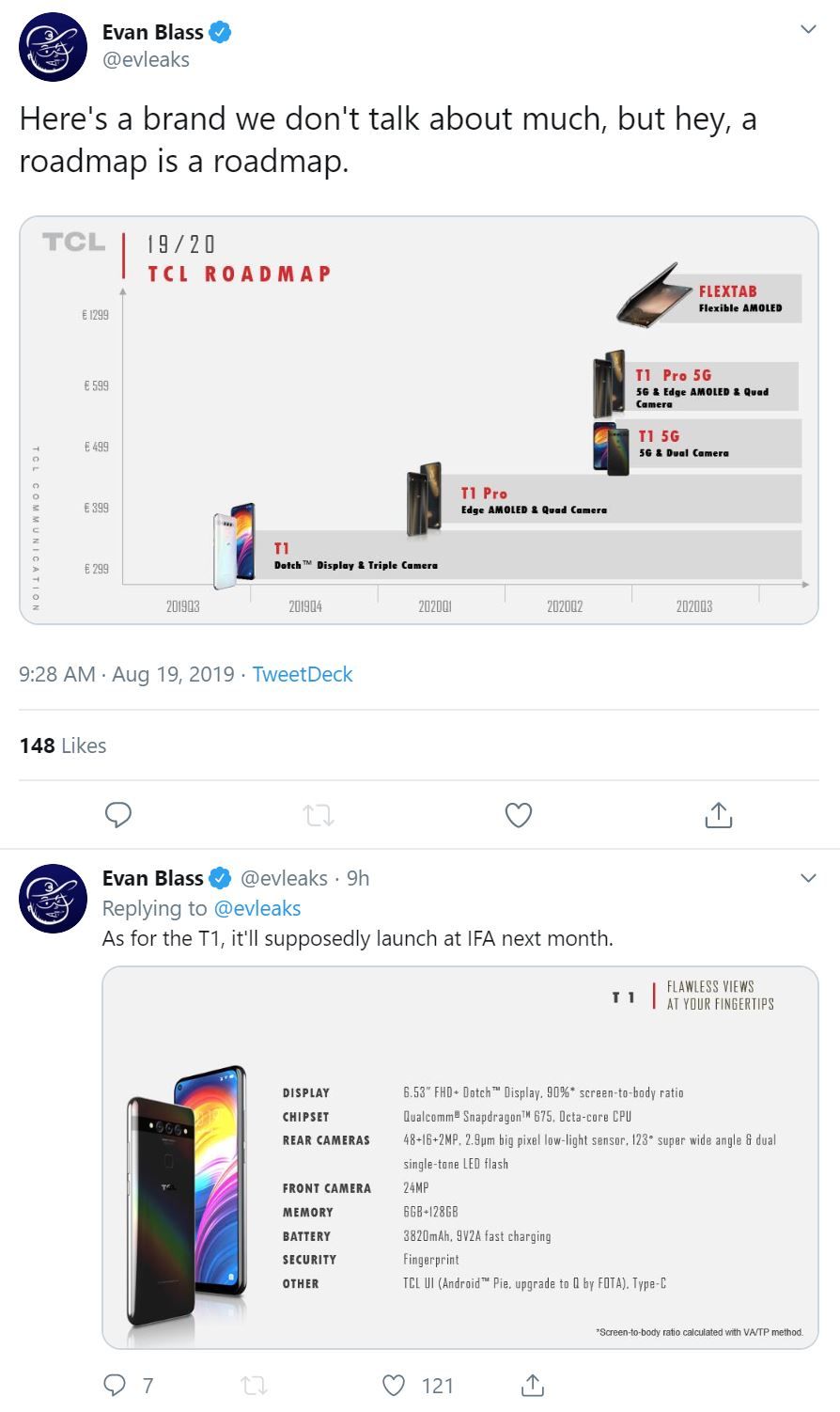The width and height of the screenshot is (840, 1412).
Task: Like the T1 IFA launch reply
Action: tap(395, 1385)
